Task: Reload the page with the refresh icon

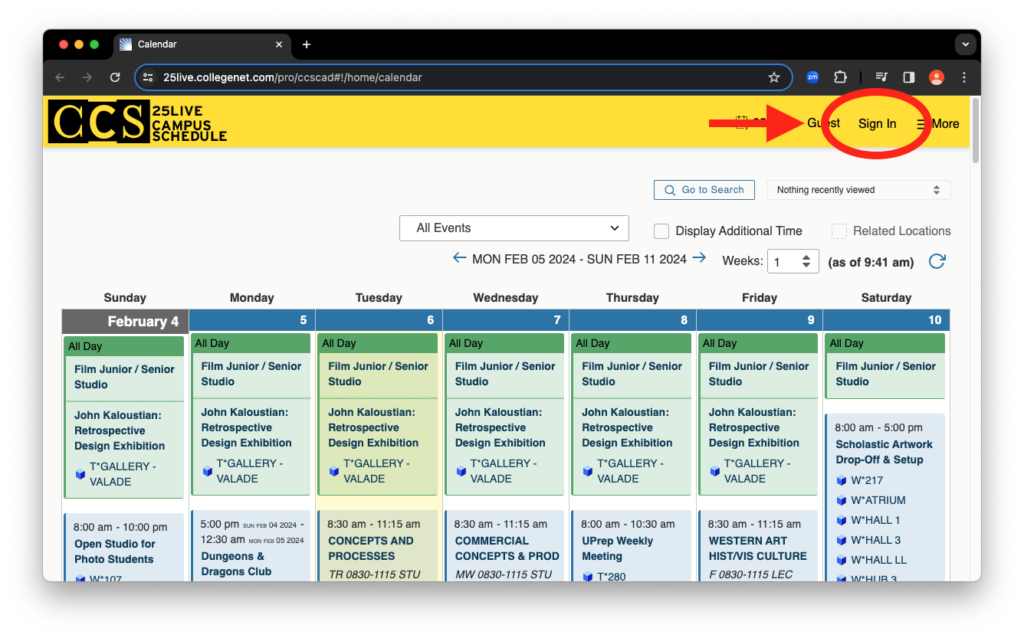Action: tap(115, 77)
